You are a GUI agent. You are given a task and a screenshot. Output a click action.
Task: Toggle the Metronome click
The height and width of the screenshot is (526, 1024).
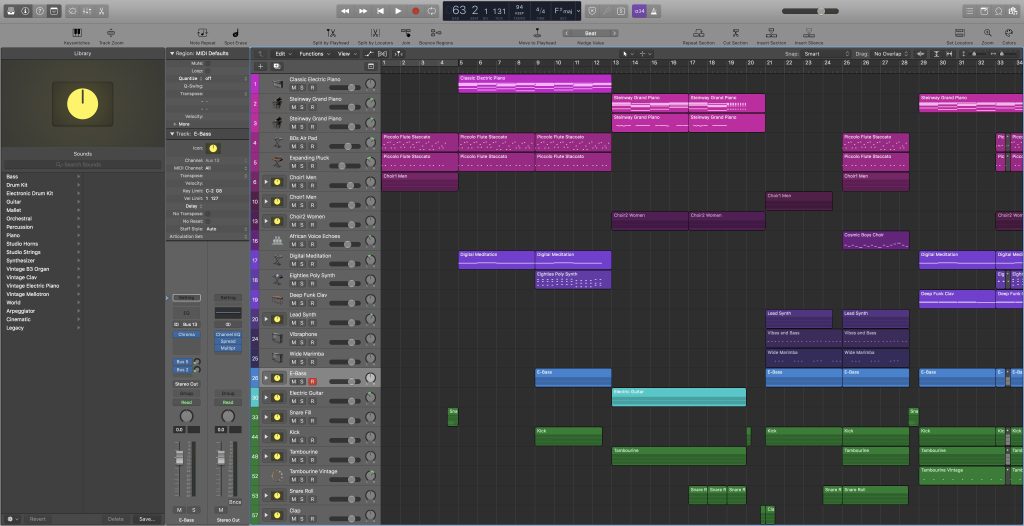pos(654,11)
